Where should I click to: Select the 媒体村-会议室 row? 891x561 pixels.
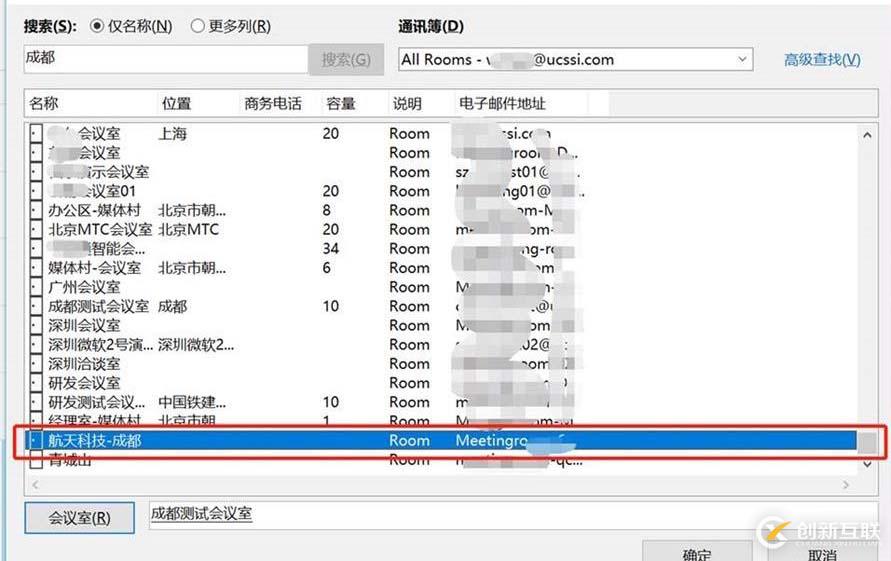[x=443, y=268]
